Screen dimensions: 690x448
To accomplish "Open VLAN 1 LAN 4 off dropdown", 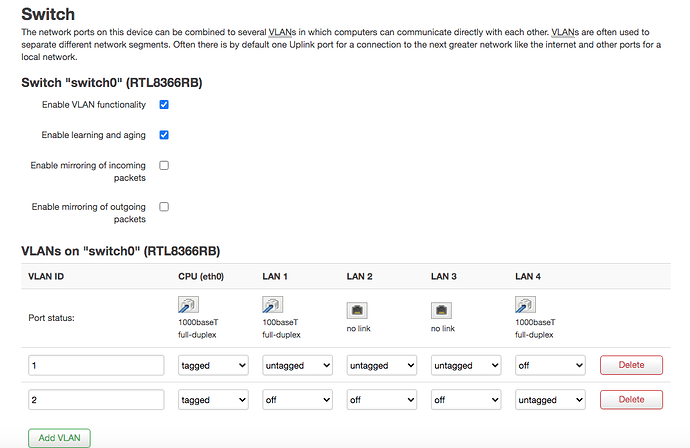I will click(x=551, y=365).
